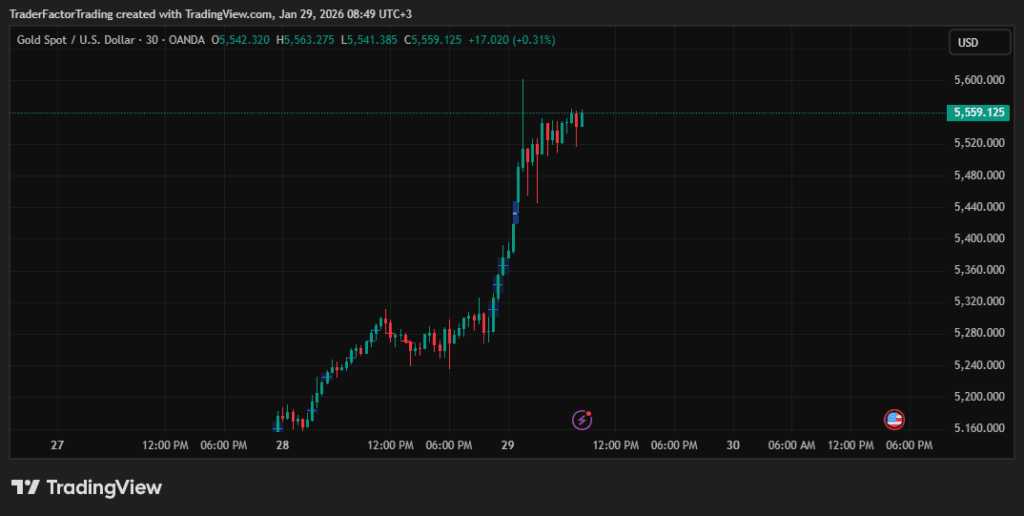Click the 28 date label on time axis
This screenshot has width=1024, height=516.
282,445
